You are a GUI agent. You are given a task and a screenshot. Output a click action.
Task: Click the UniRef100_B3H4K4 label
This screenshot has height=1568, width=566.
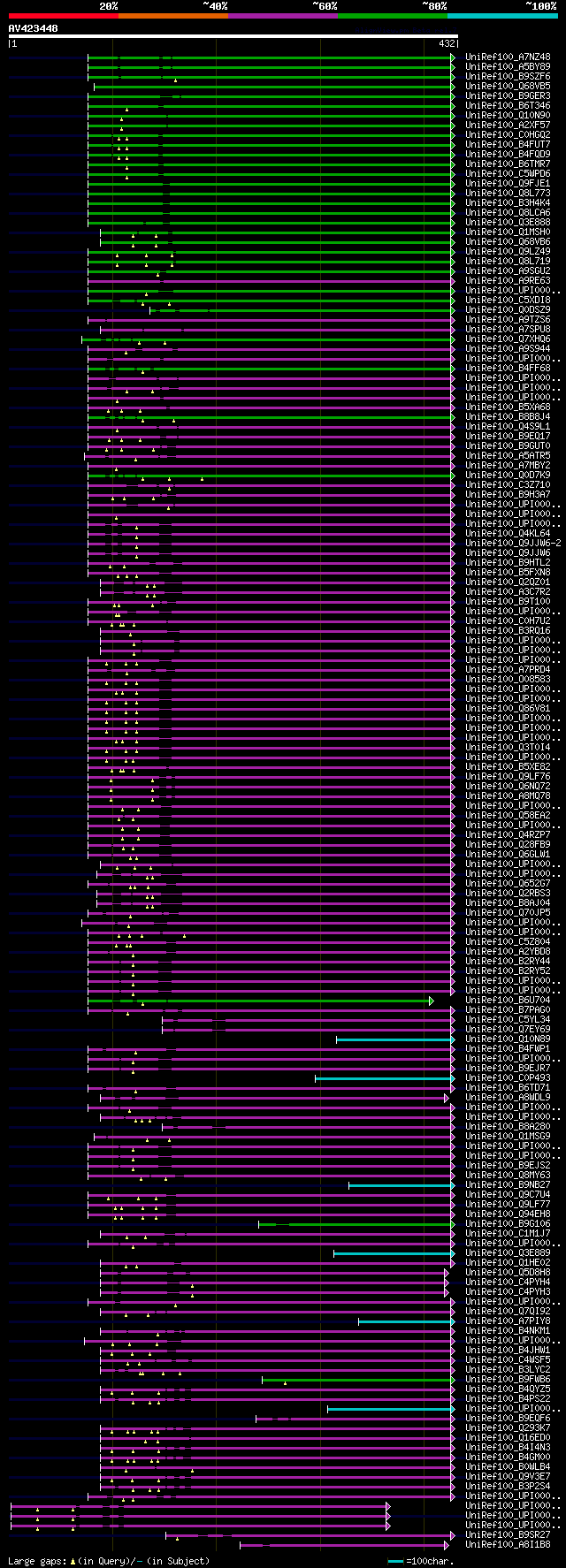508,203
